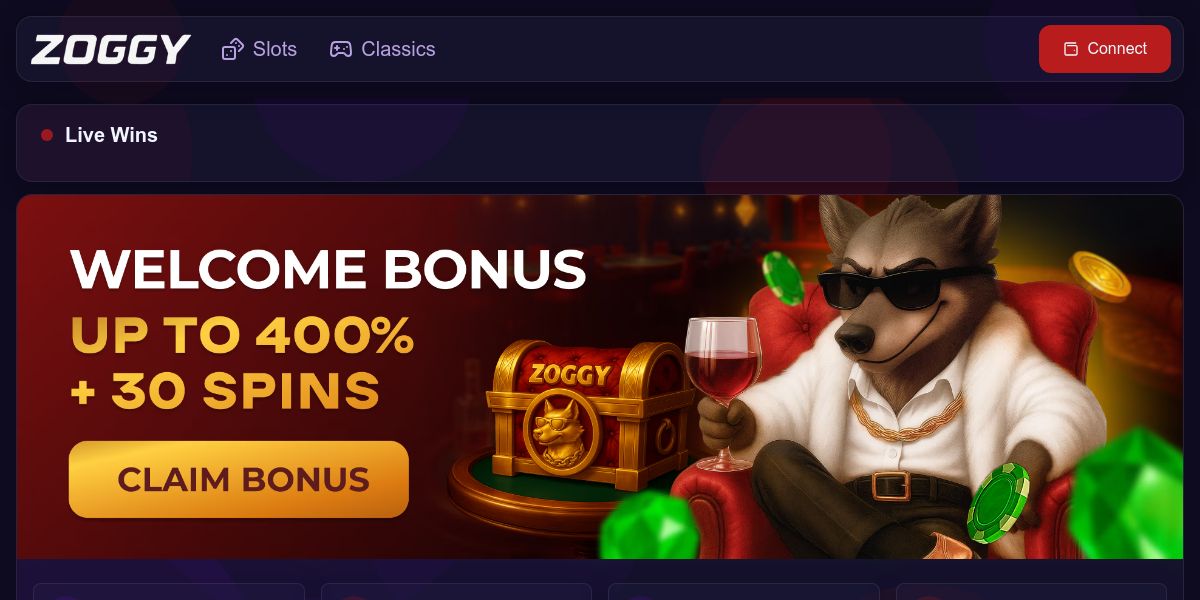The width and height of the screenshot is (1200, 600).
Task: Click the gamepad icon beside Classics
Action: (x=341, y=49)
